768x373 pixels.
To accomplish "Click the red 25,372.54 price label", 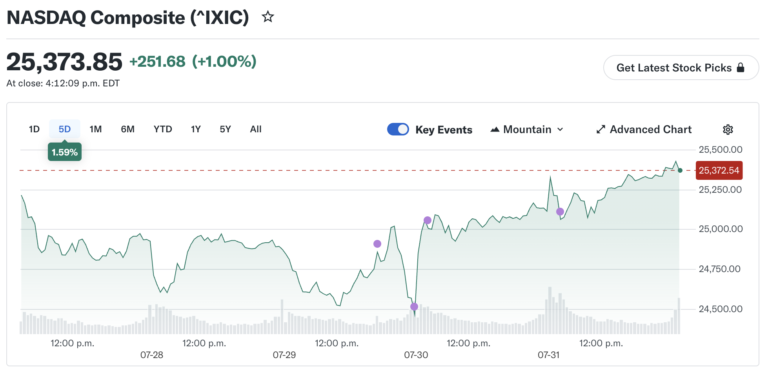I will tap(719, 170).
